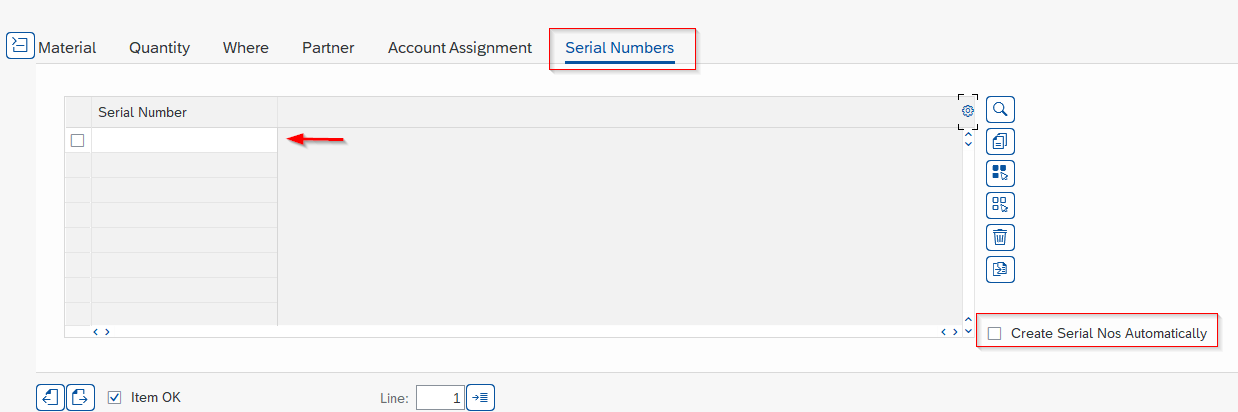1238x412 pixels.
Task: Collapse the item detail area toggle
Action: pyautogui.click(x=20, y=46)
